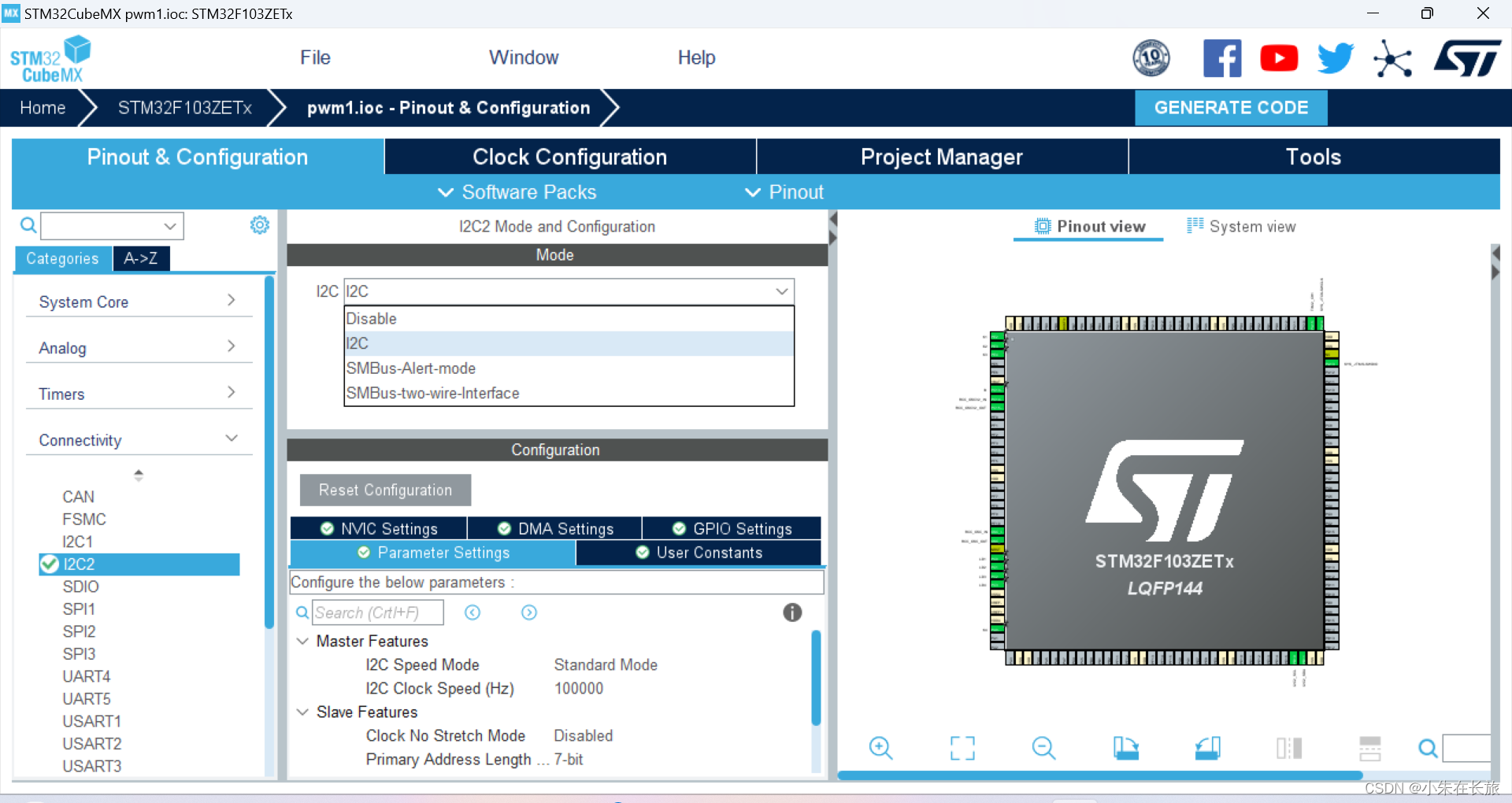Open the I2C mode dropdown arrow
This screenshot has width=1512, height=803.
[x=782, y=291]
